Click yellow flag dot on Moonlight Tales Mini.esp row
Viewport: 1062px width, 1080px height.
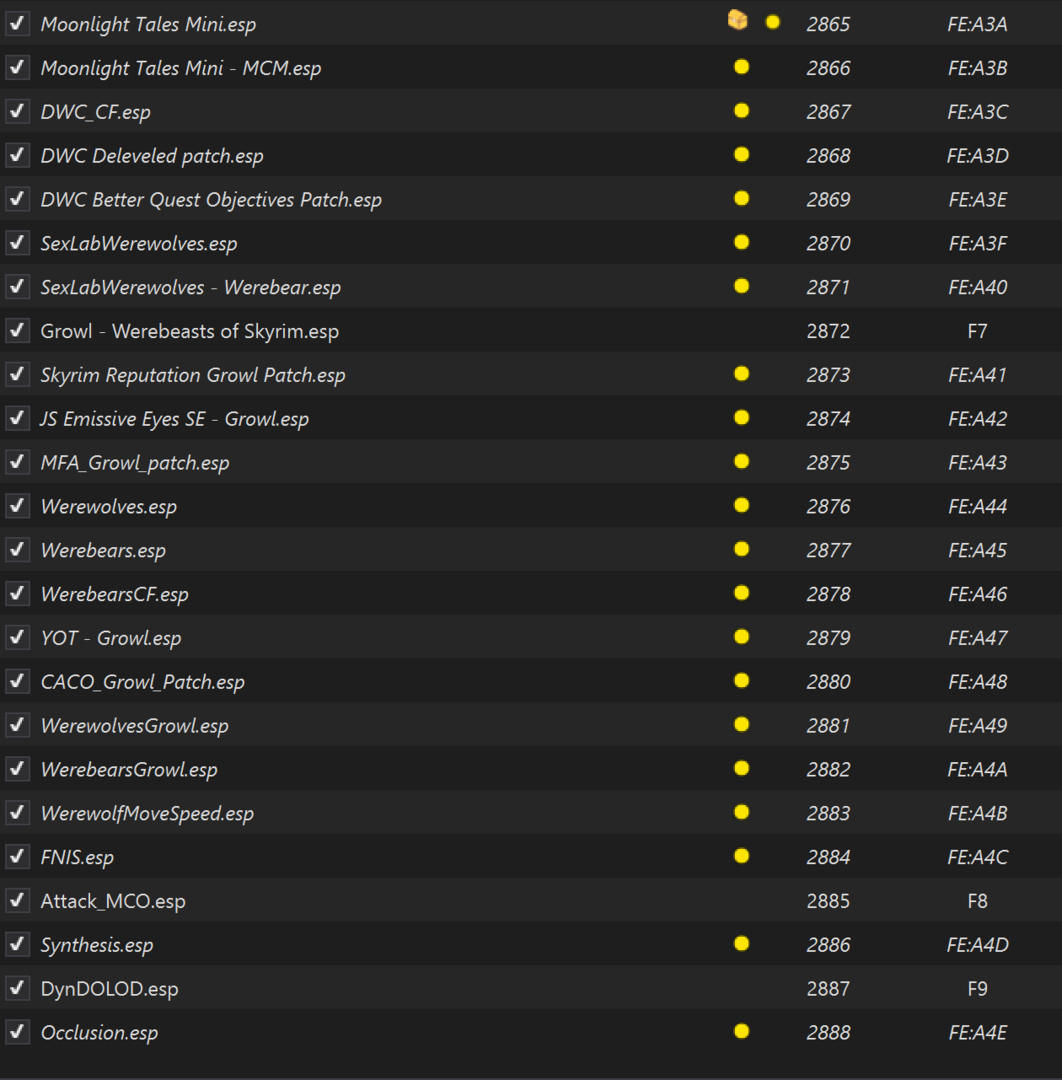(773, 23)
